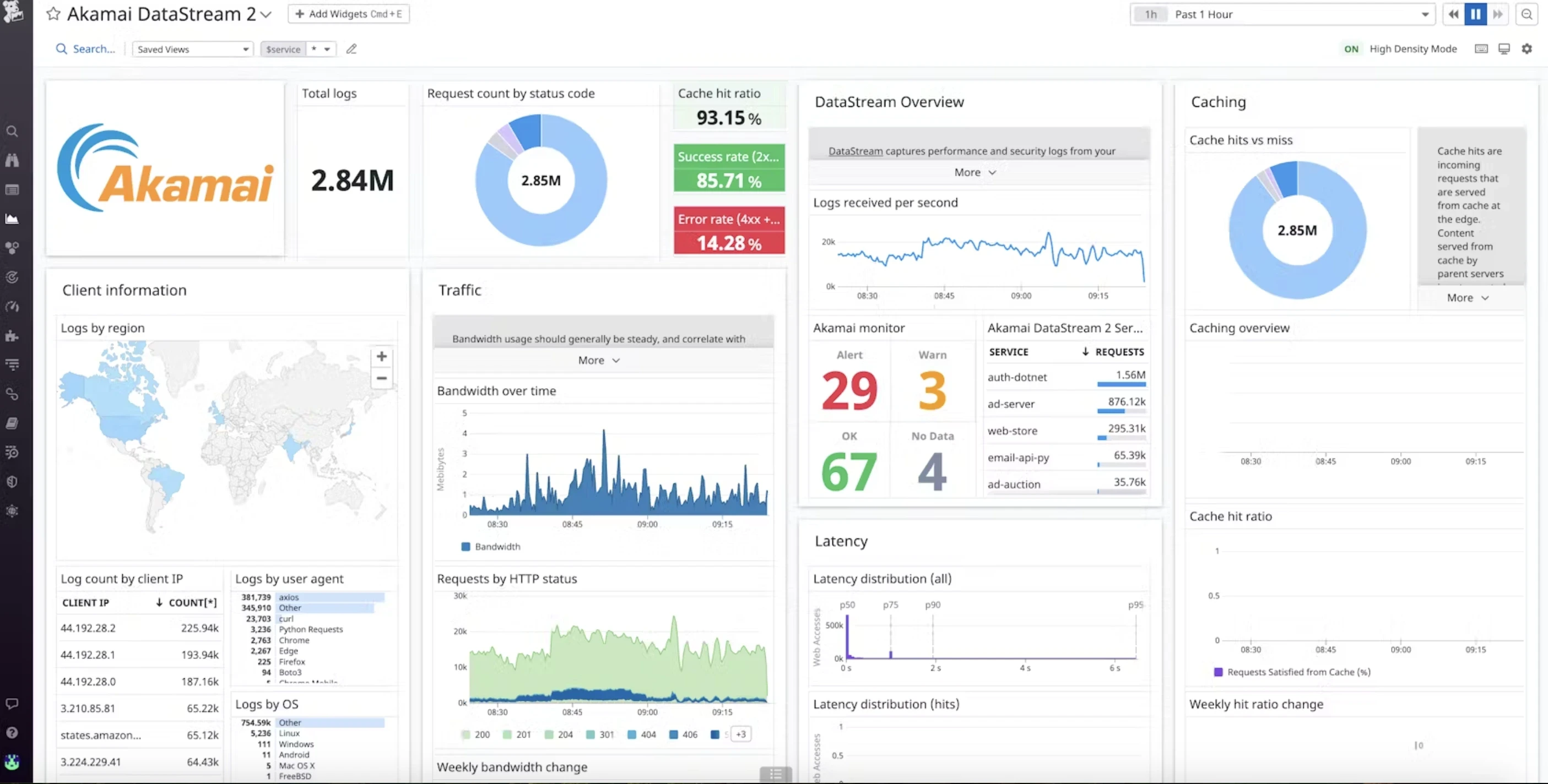Viewport: 1548px width, 784px height.
Task: Toggle High Density Mode off
Action: [x=1351, y=48]
